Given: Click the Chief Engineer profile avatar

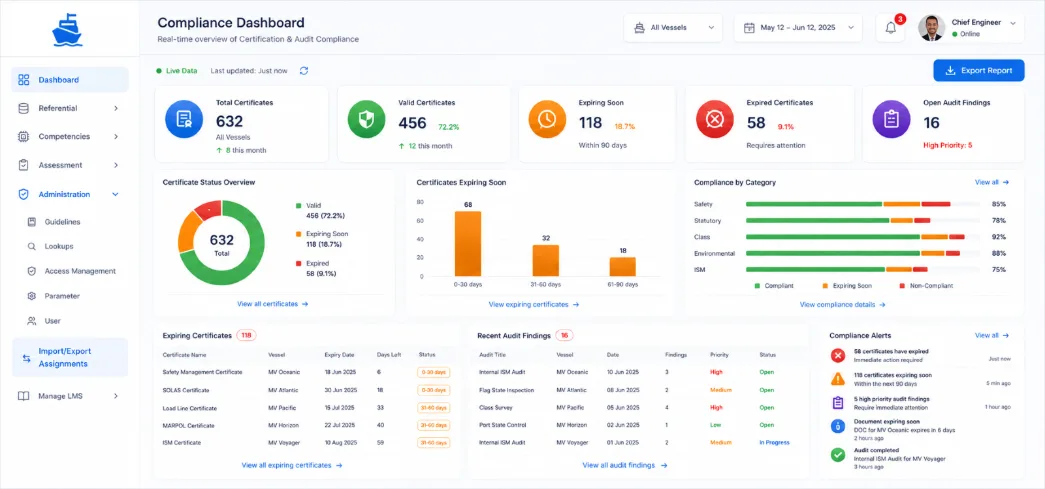Looking at the screenshot, I should pos(931,28).
